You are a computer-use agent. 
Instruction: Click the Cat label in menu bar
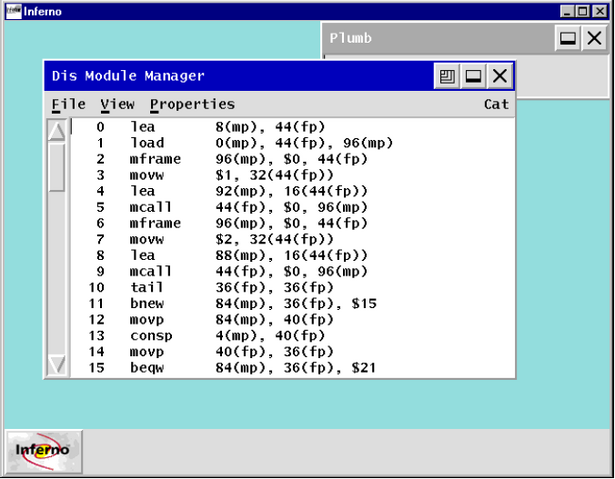pos(496,104)
